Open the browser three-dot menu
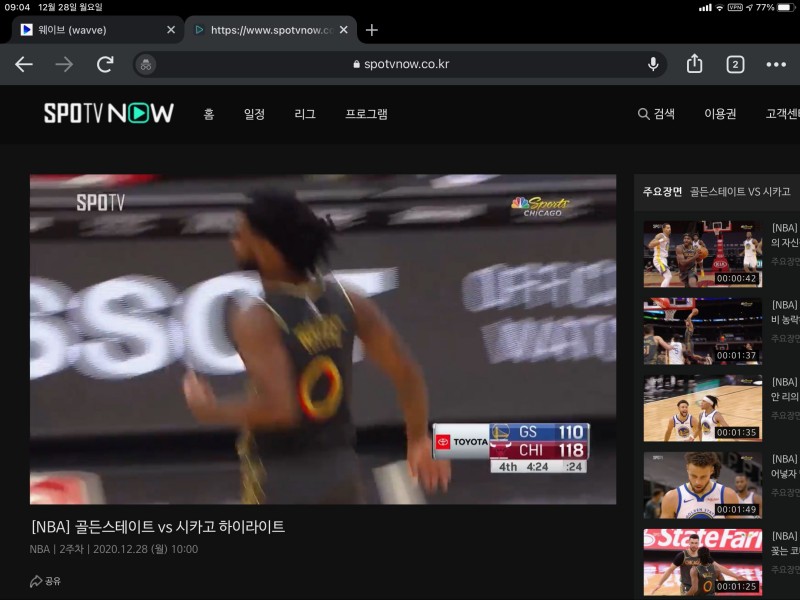The image size is (800, 600). pyautogui.click(x=776, y=64)
